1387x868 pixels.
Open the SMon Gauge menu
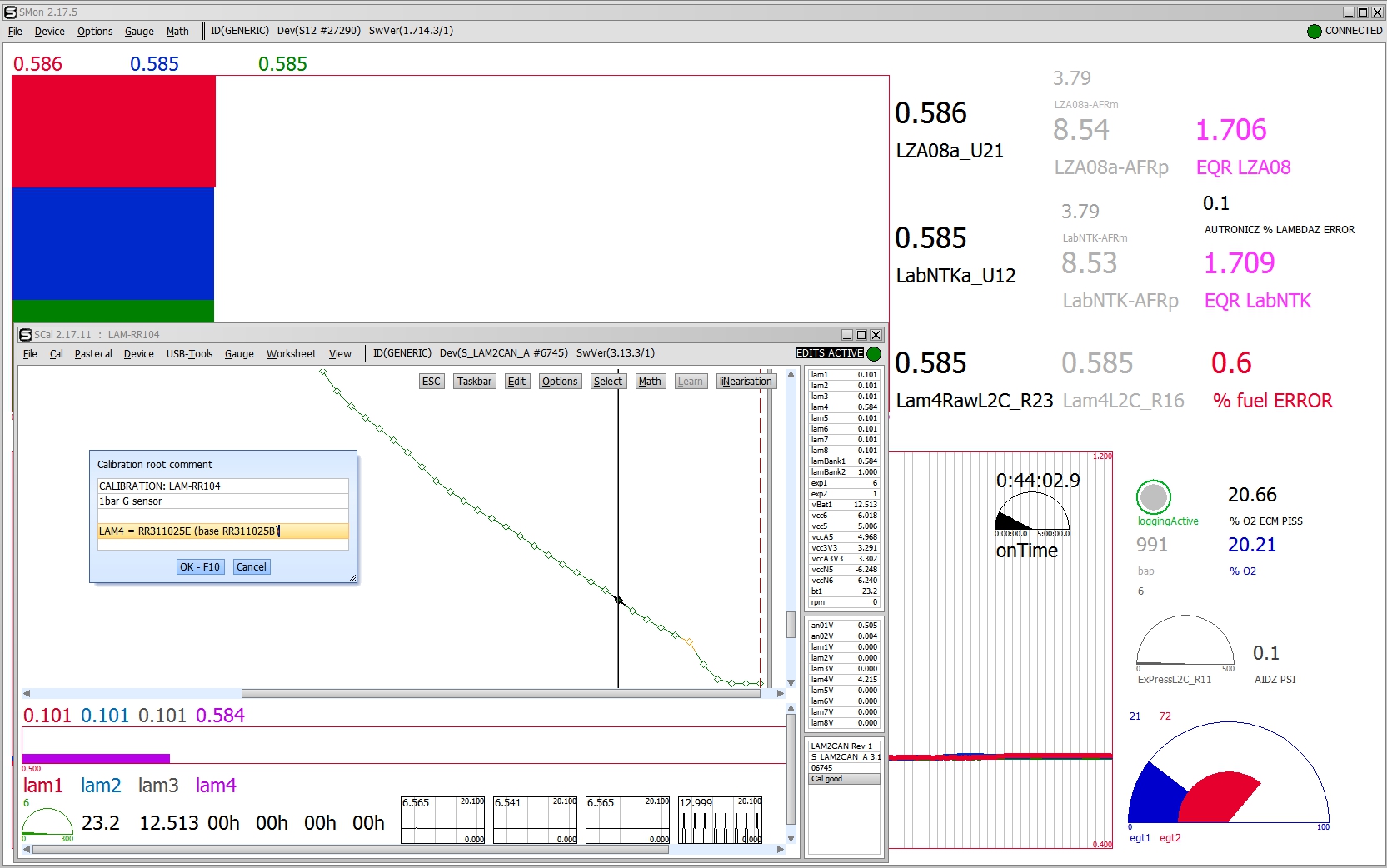pyautogui.click(x=139, y=32)
